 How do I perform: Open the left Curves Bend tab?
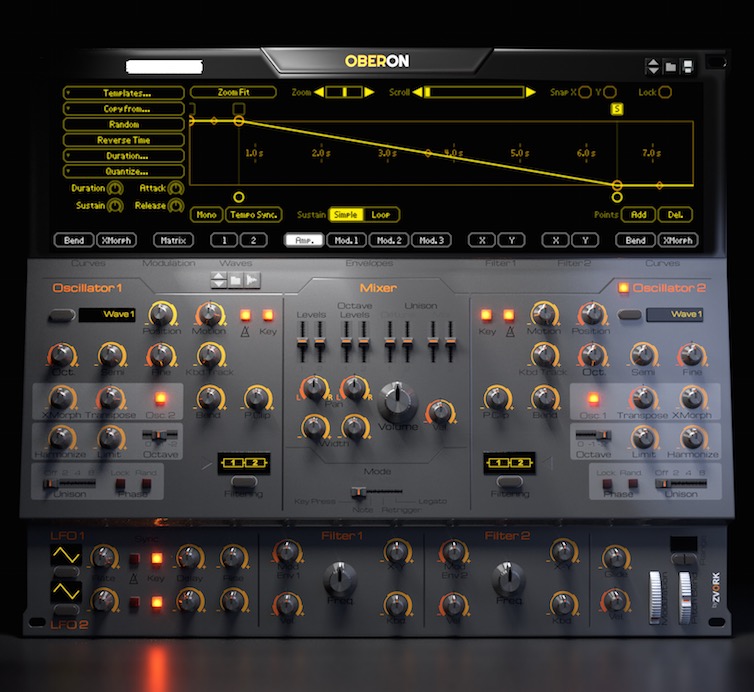point(74,240)
